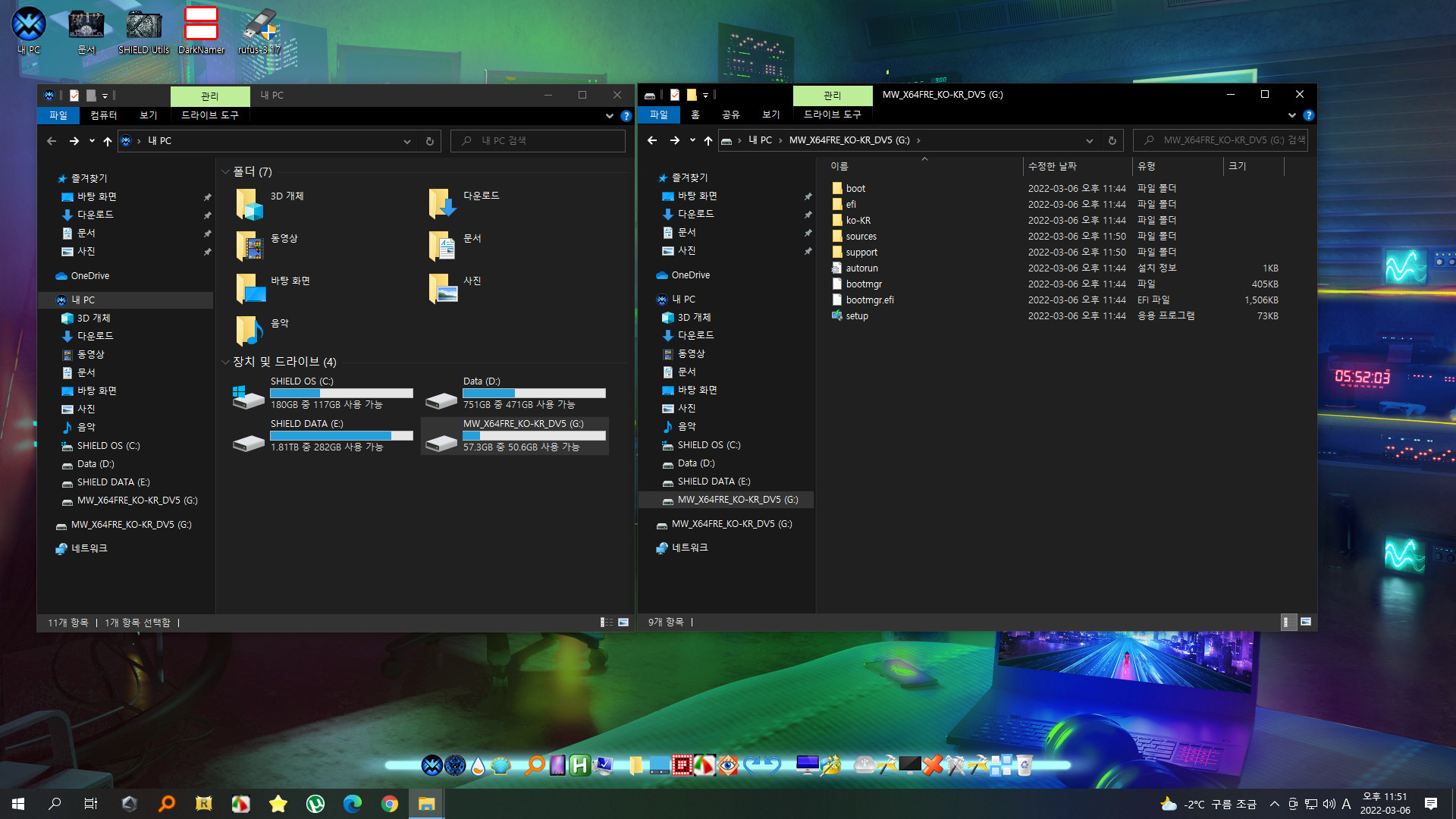Image resolution: width=1456 pixels, height=819 pixels.
Task: Collapse the 폴더 (7) group
Action: 225,172
